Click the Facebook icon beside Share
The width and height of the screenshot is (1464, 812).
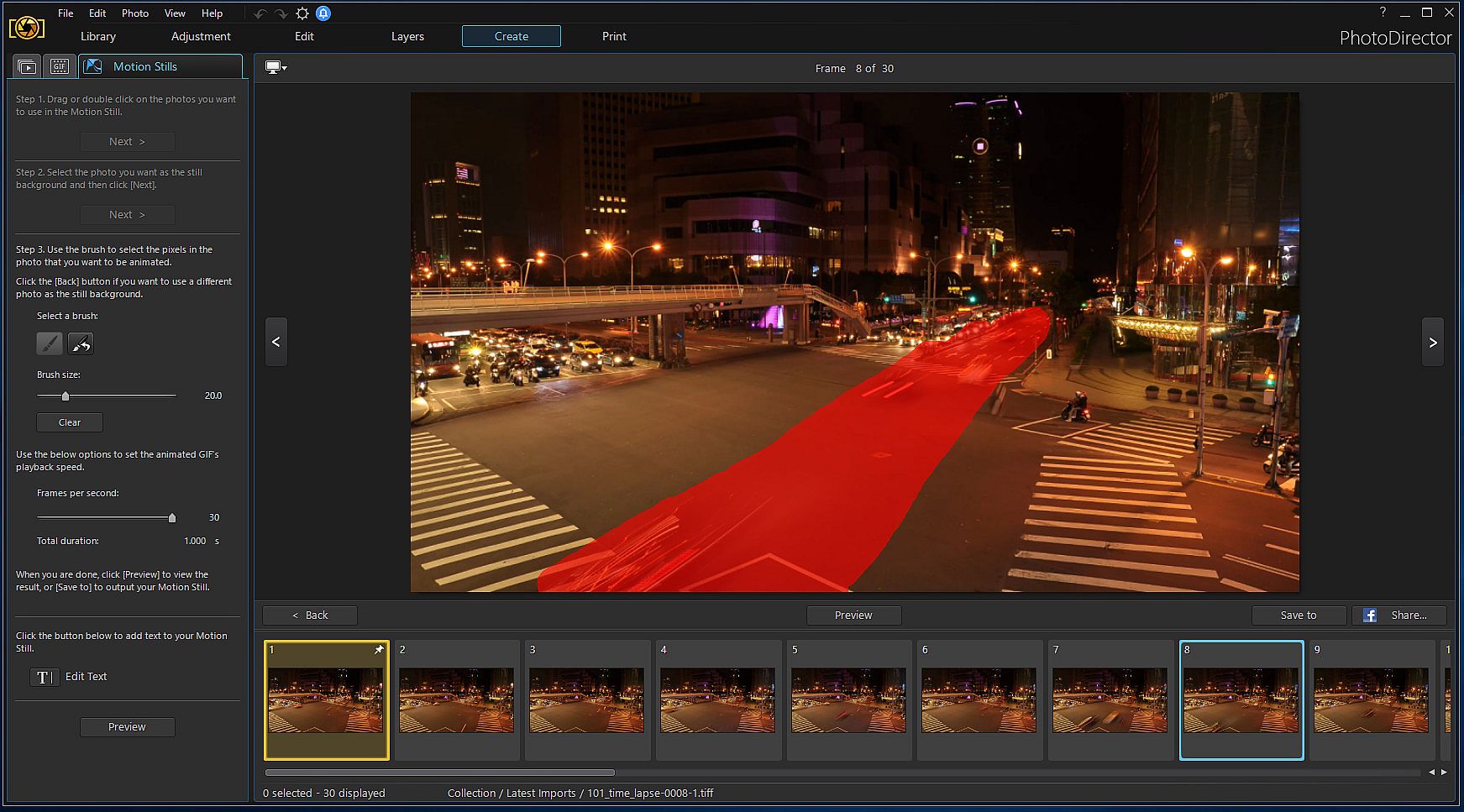tap(1369, 616)
